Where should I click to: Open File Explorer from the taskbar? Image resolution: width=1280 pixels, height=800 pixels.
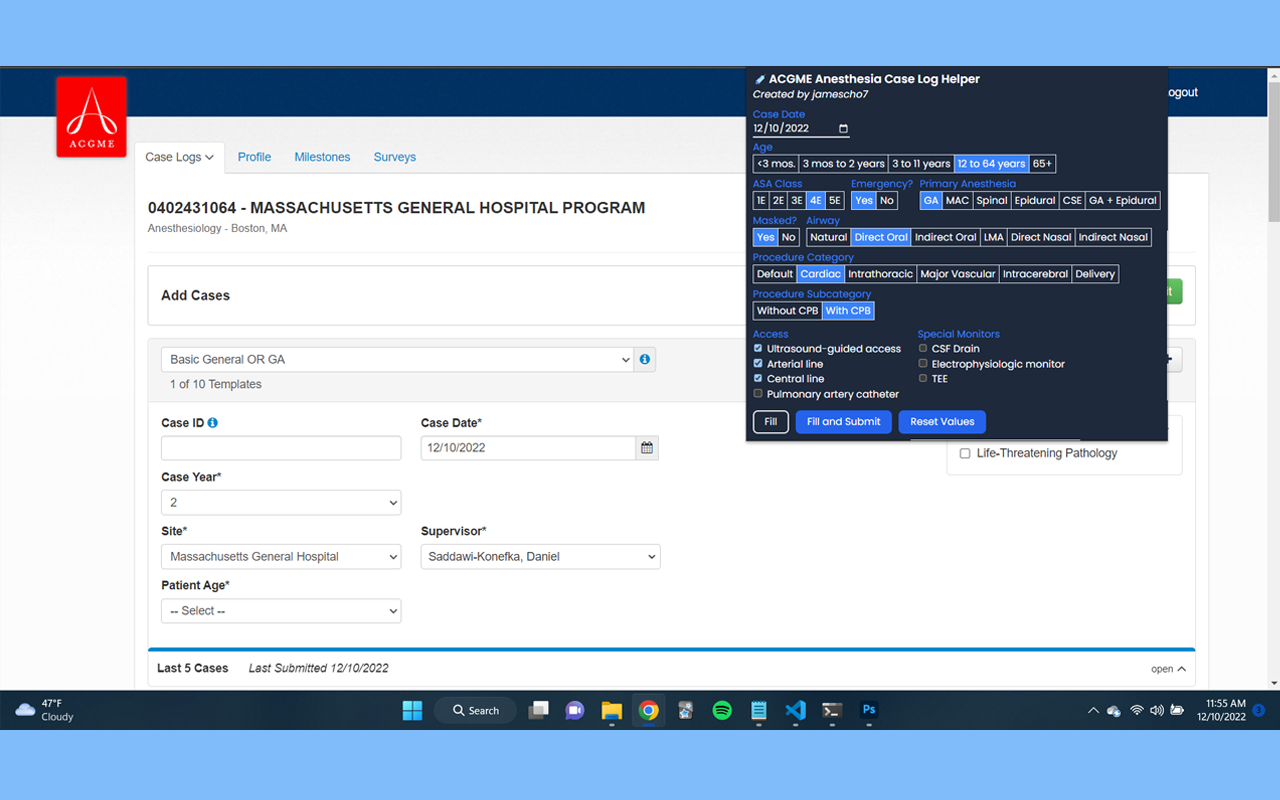pyautogui.click(x=612, y=710)
